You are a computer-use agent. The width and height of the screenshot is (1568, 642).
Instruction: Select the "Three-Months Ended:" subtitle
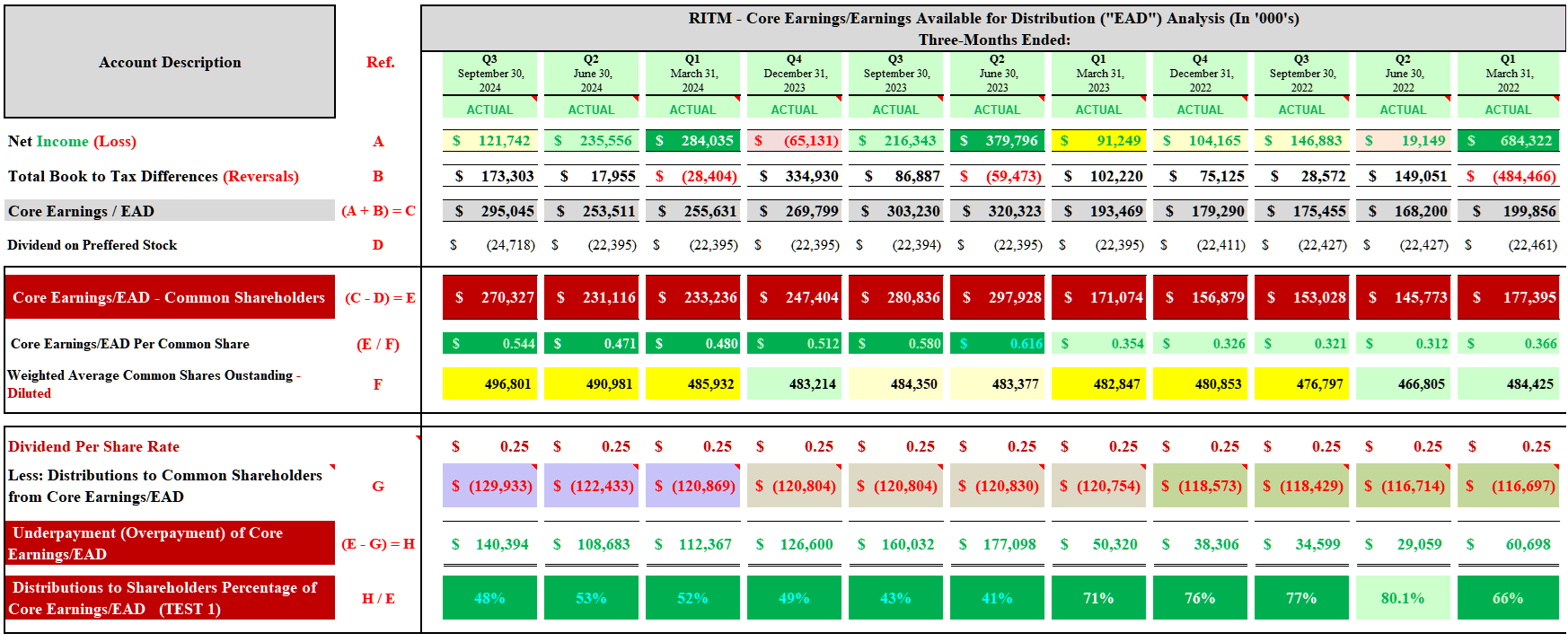click(994, 40)
